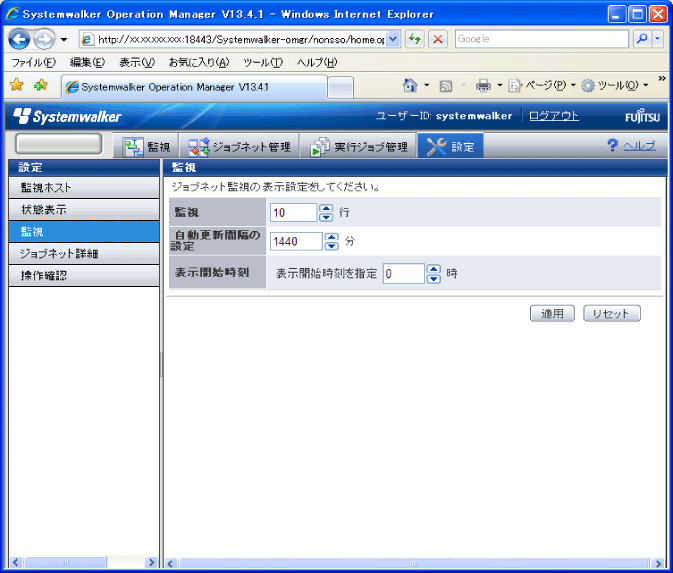Screen dimensions: 673x573
Task: Click sidebar scroll left arrow
Action: [16, 562]
